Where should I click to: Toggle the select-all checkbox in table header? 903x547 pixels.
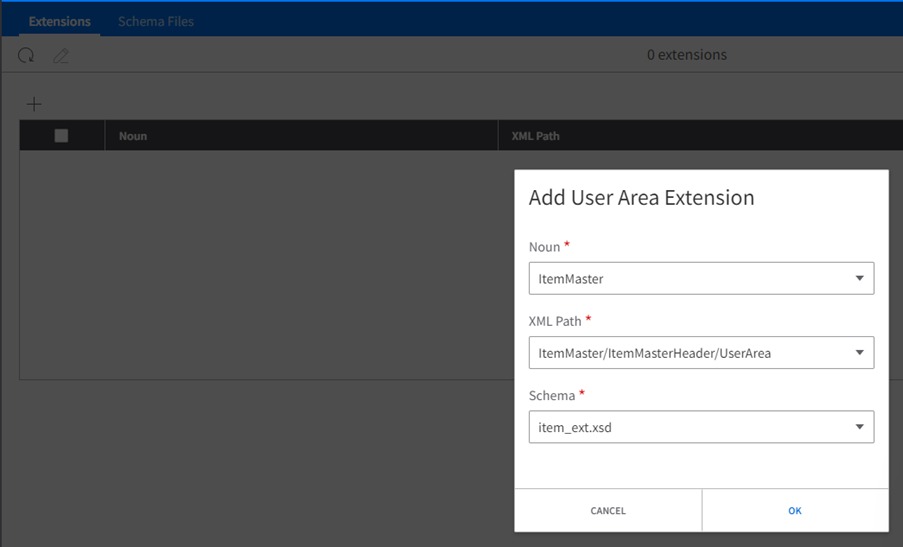tap(61, 136)
